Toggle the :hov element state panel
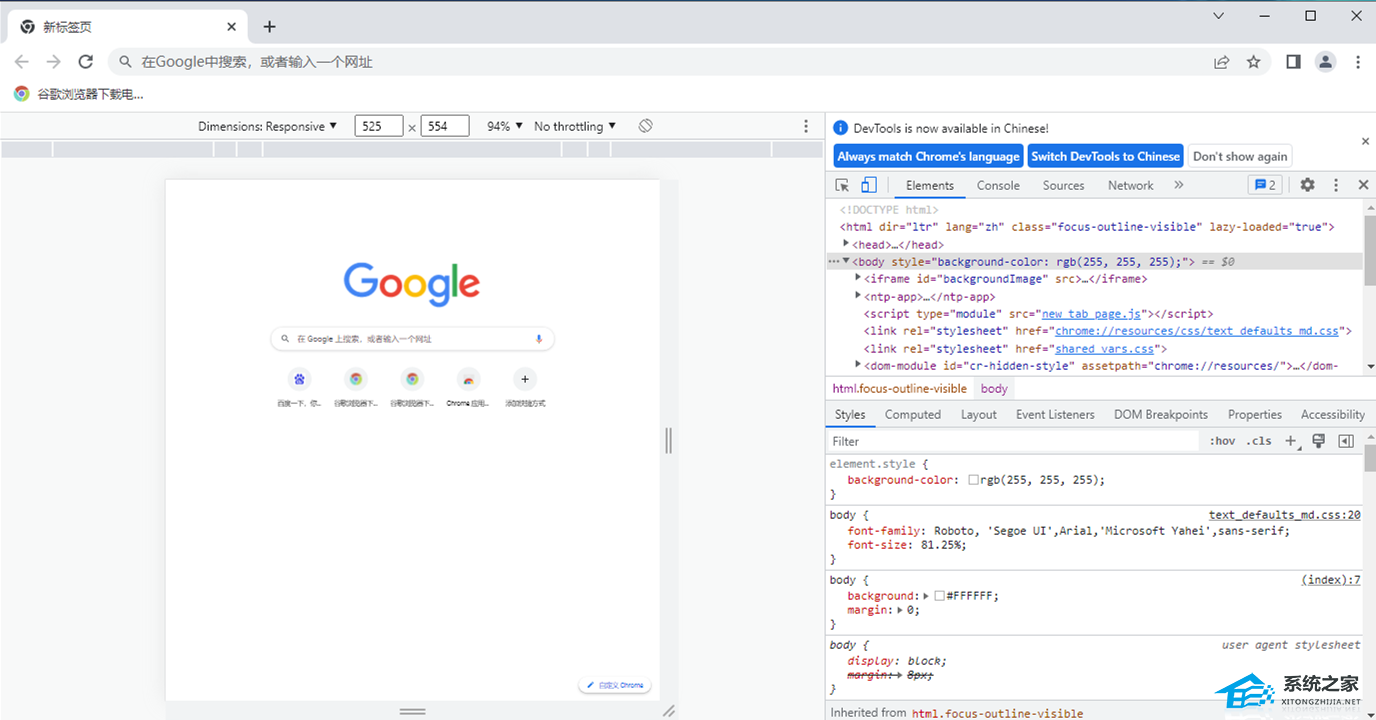Image resolution: width=1376 pixels, height=720 pixels. pos(1222,441)
